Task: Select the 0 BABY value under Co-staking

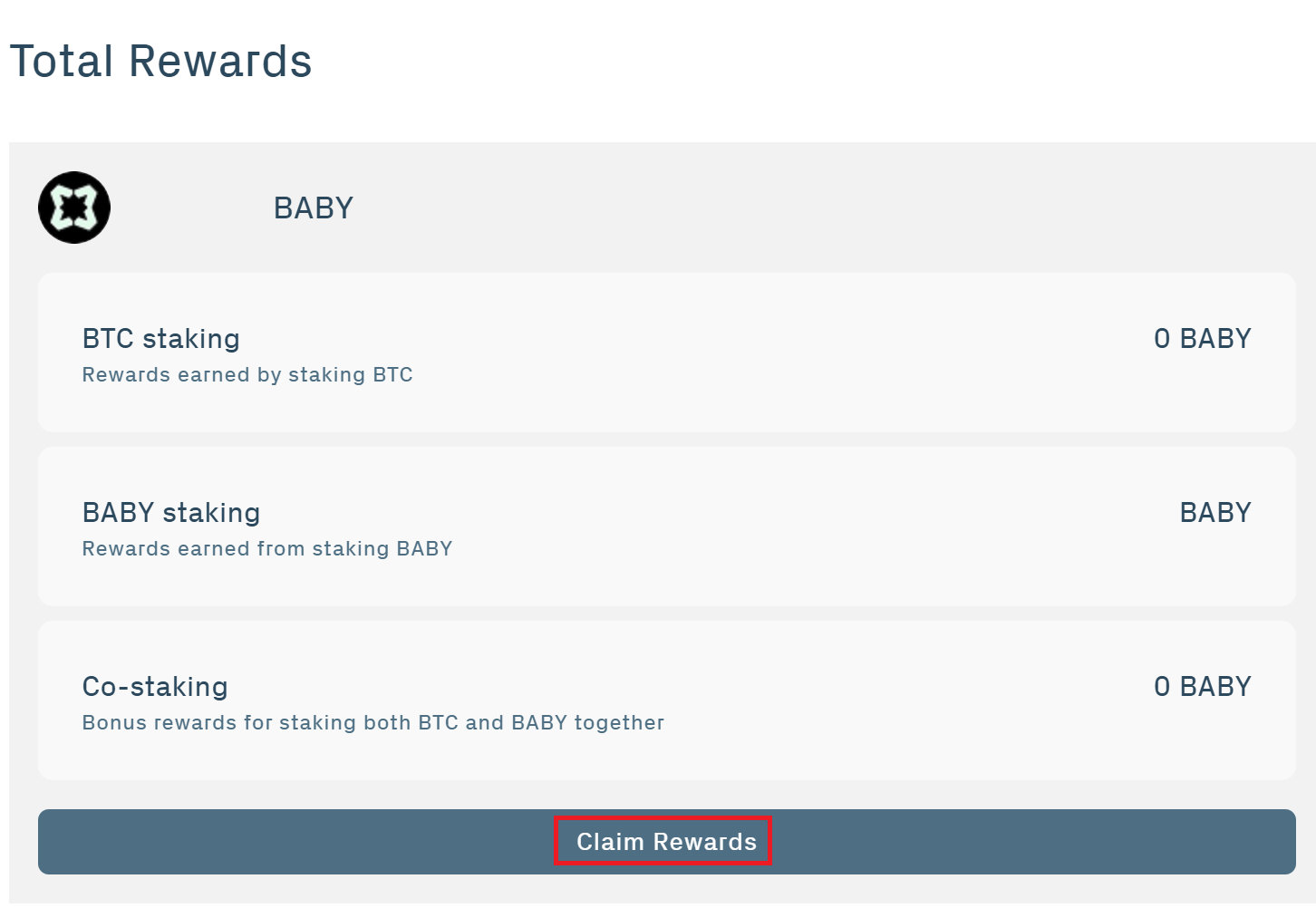Action: click(1201, 686)
